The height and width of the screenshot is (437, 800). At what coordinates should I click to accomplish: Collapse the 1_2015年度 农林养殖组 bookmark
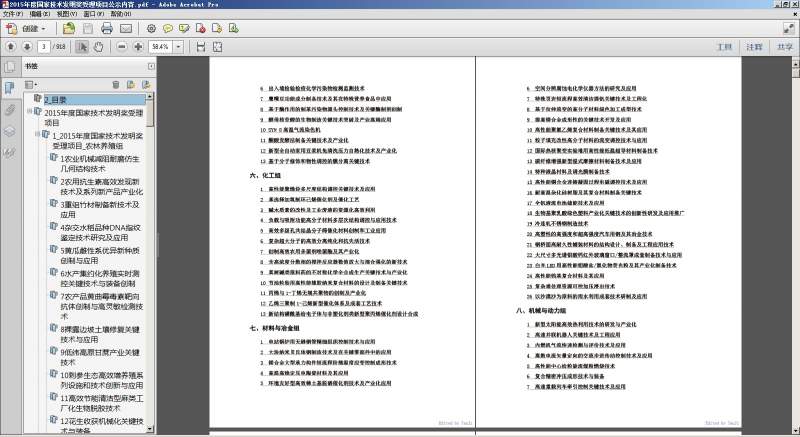pyautogui.click(x=37, y=134)
